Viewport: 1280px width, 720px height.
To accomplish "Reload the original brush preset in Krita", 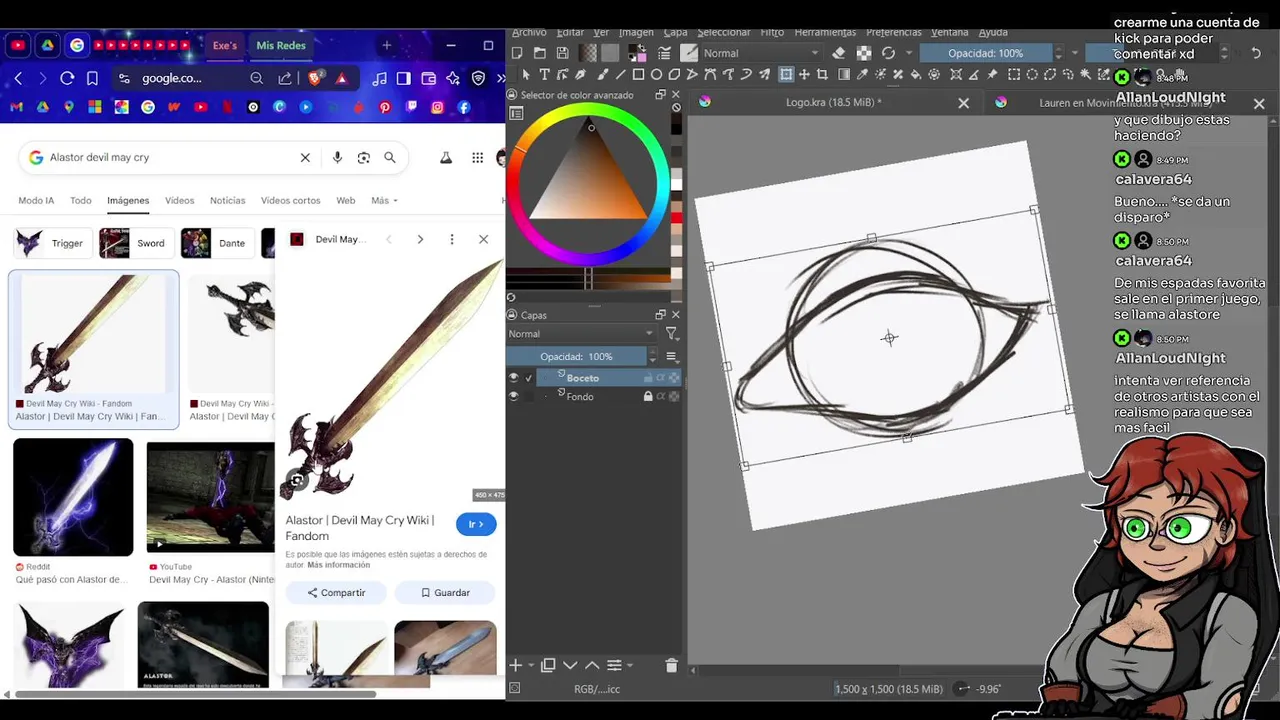I will point(888,53).
